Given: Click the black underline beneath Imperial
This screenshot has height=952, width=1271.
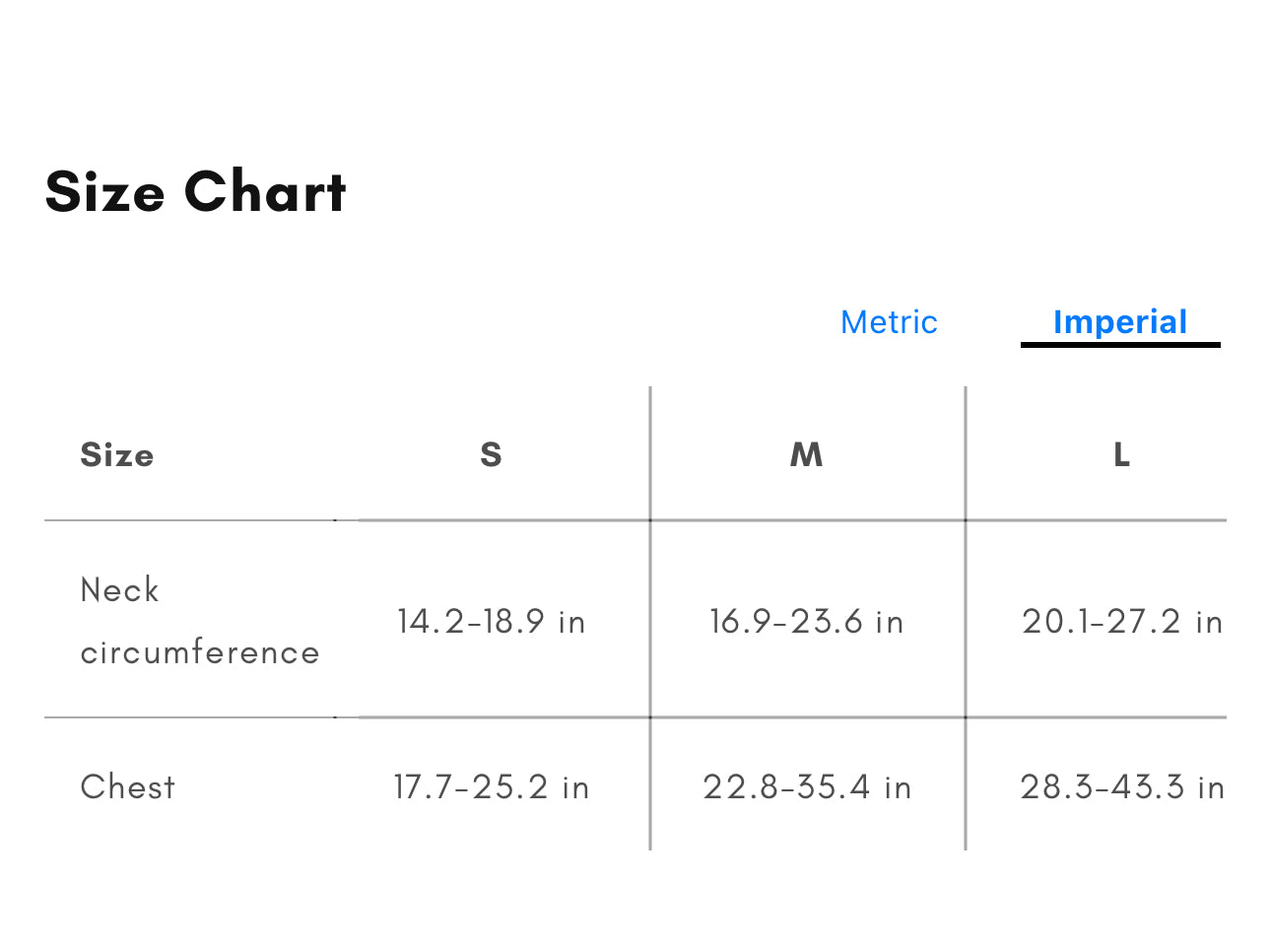Looking at the screenshot, I should [x=1120, y=344].
